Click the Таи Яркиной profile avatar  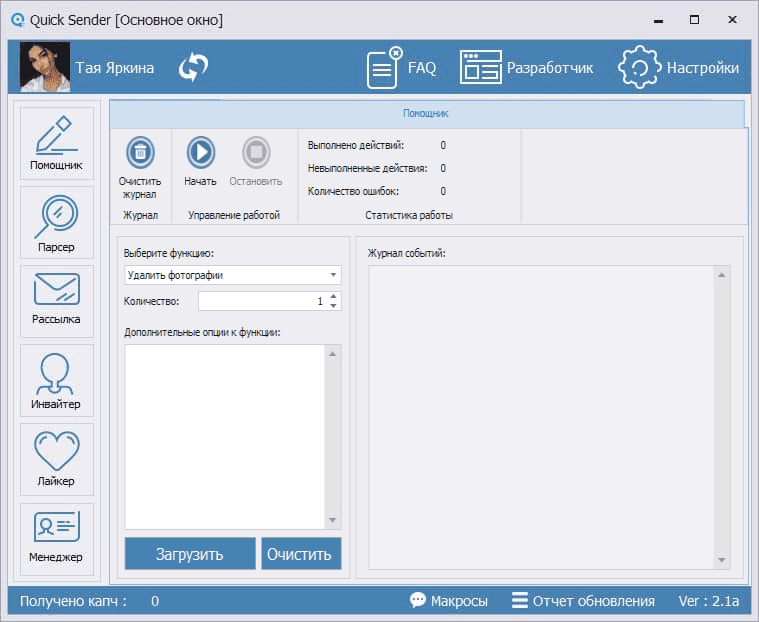click(45, 68)
